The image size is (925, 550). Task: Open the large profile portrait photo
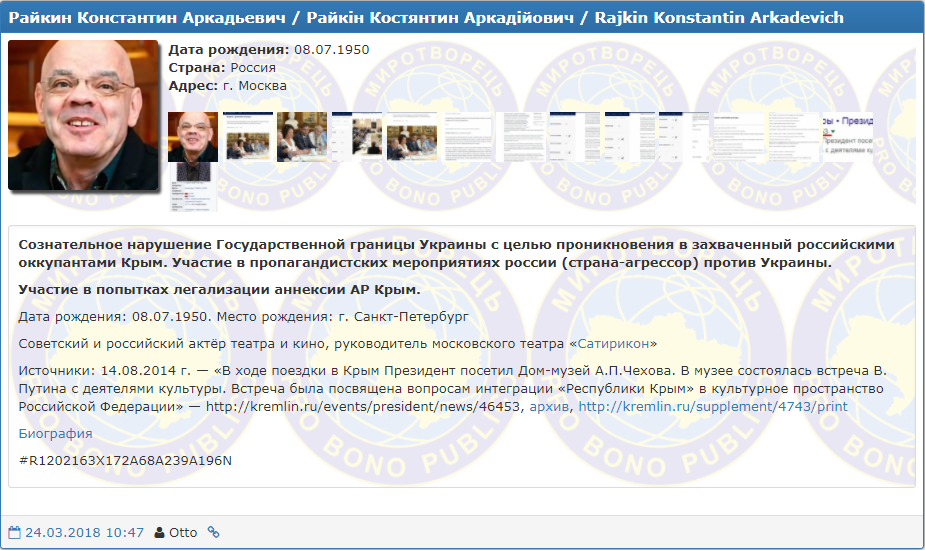83,115
